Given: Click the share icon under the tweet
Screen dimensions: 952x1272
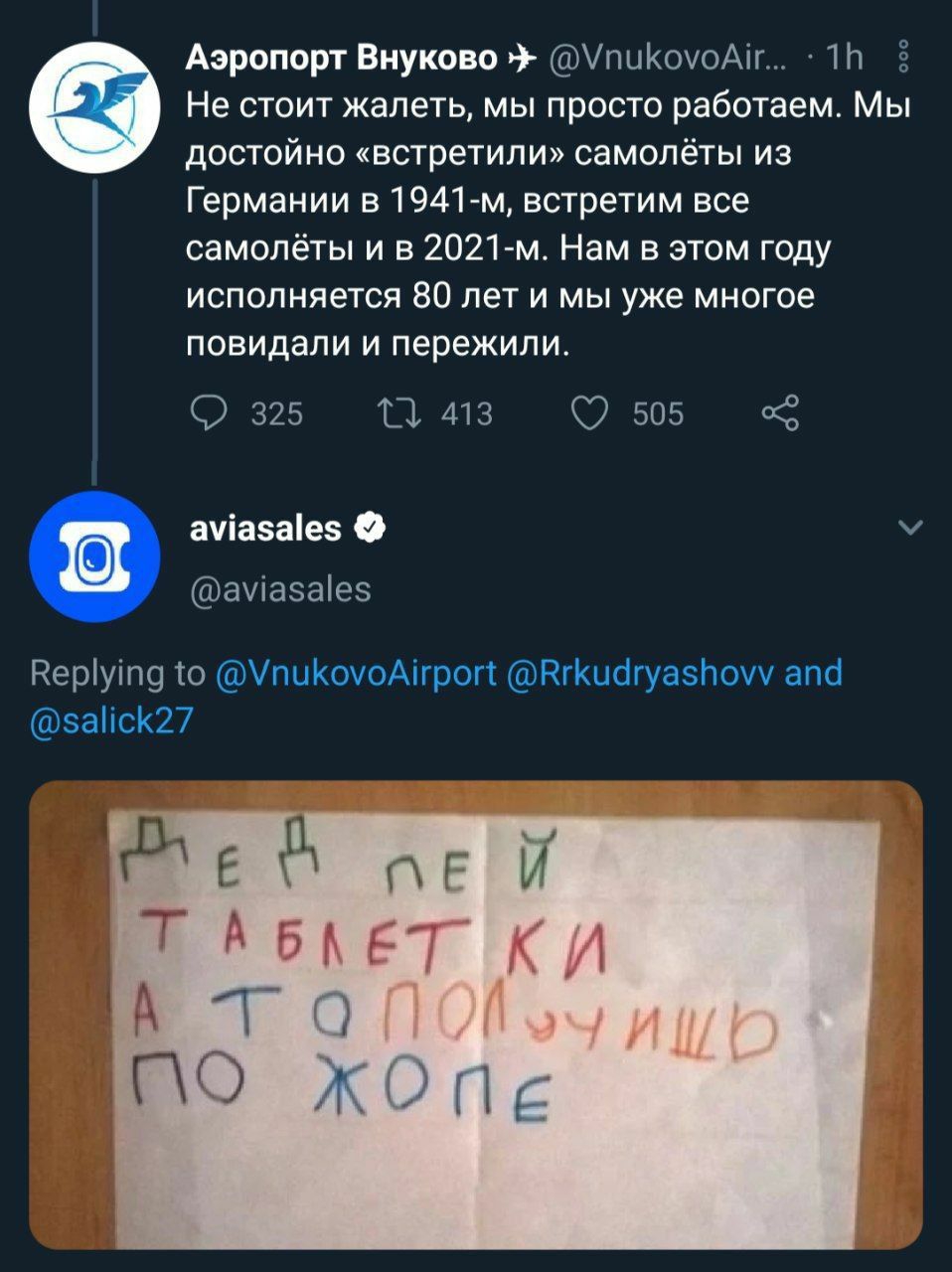Looking at the screenshot, I should pyautogui.click(x=779, y=412).
